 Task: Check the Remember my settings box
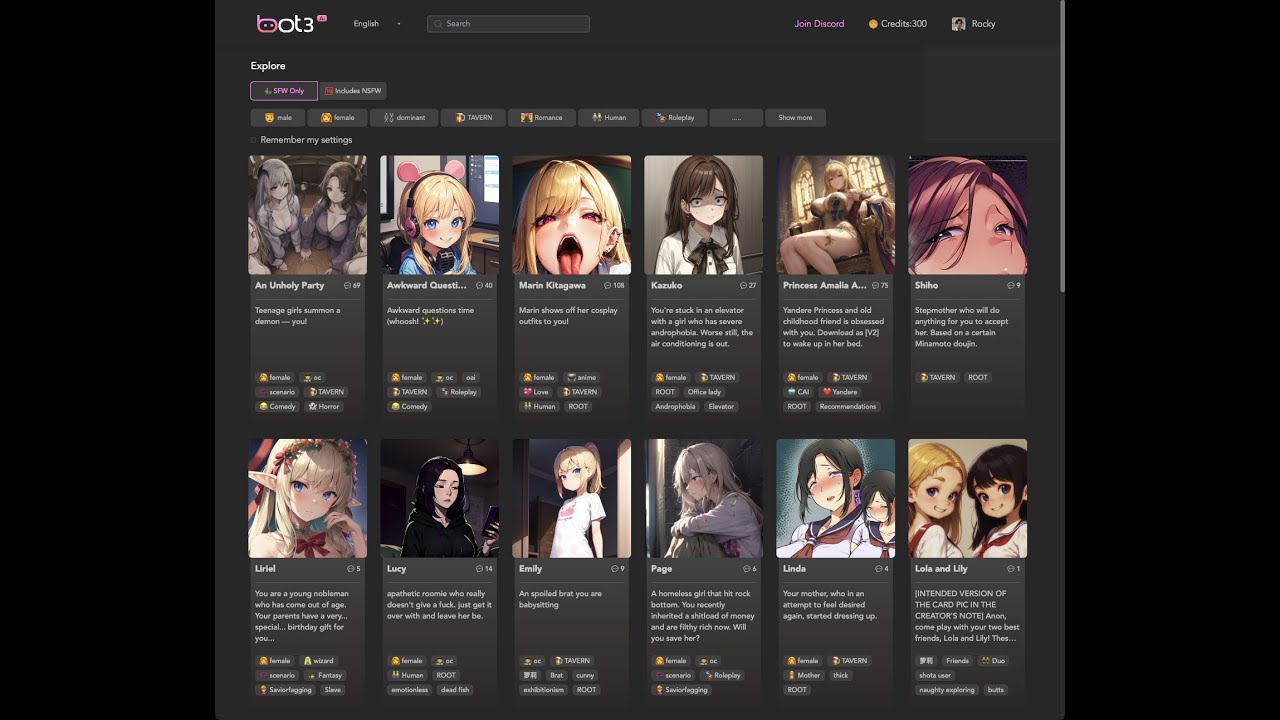click(254, 140)
